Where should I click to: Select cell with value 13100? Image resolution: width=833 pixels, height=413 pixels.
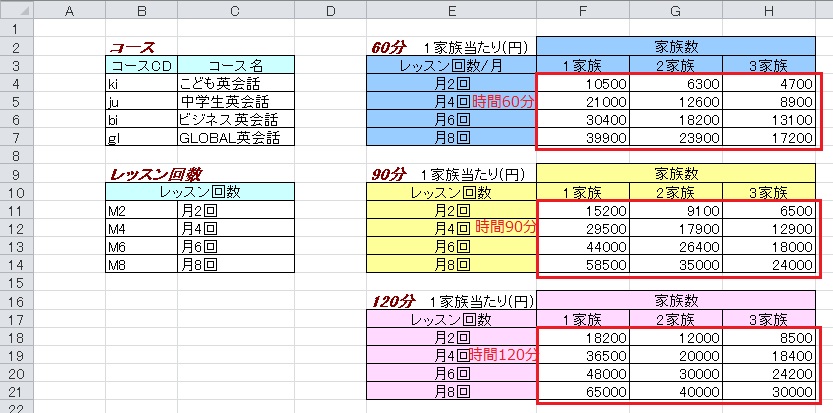click(x=769, y=119)
